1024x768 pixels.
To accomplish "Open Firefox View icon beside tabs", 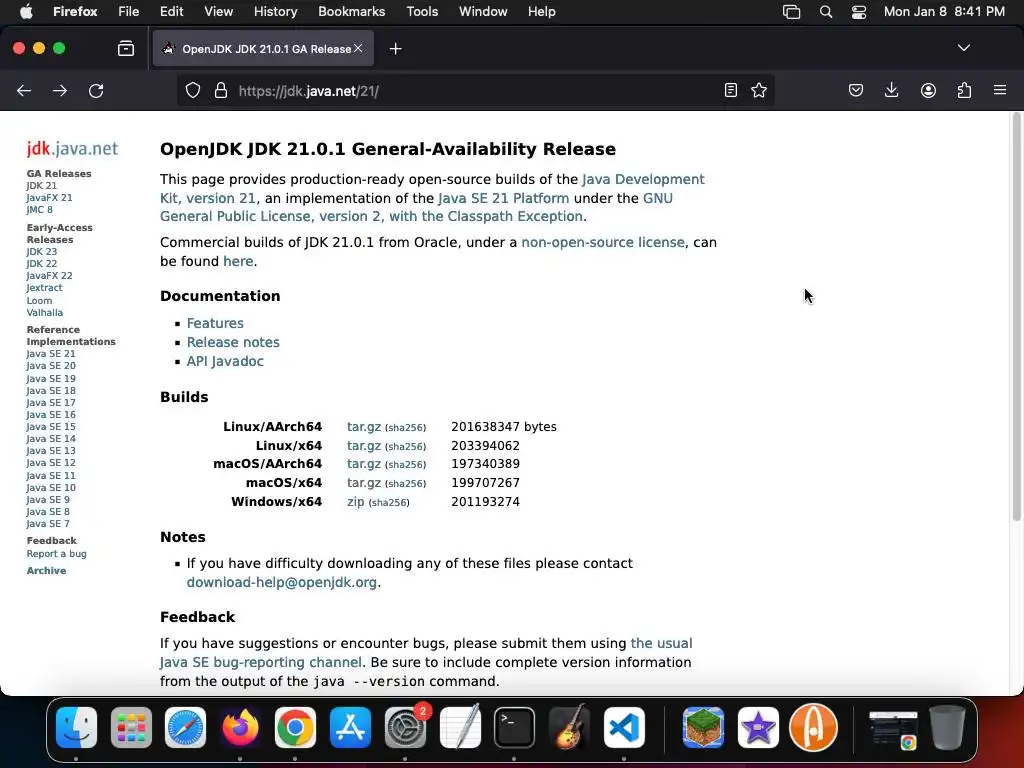I will coord(126,48).
